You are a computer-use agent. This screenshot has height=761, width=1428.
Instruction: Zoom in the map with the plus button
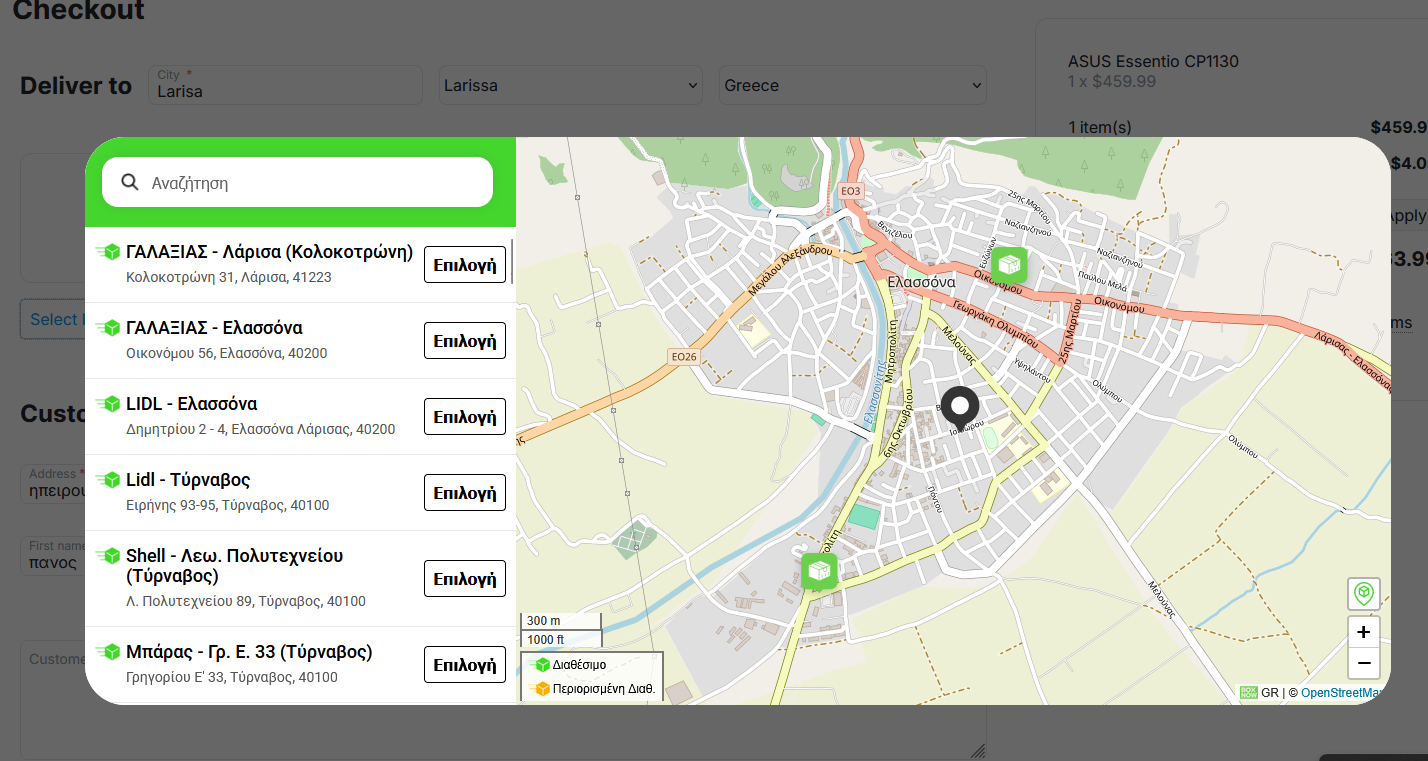(1363, 632)
